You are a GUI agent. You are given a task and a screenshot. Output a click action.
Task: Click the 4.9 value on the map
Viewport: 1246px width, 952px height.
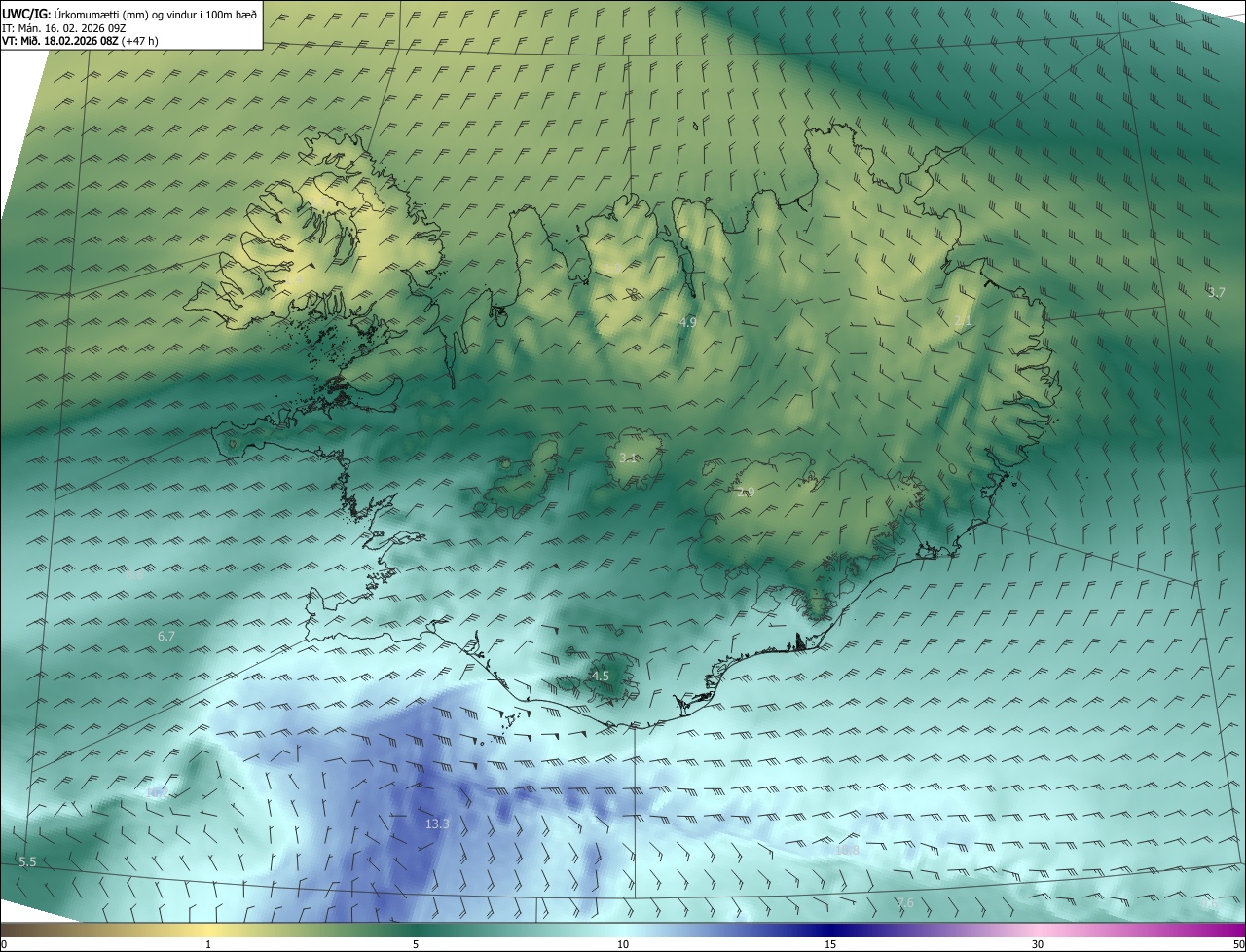point(688,321)
